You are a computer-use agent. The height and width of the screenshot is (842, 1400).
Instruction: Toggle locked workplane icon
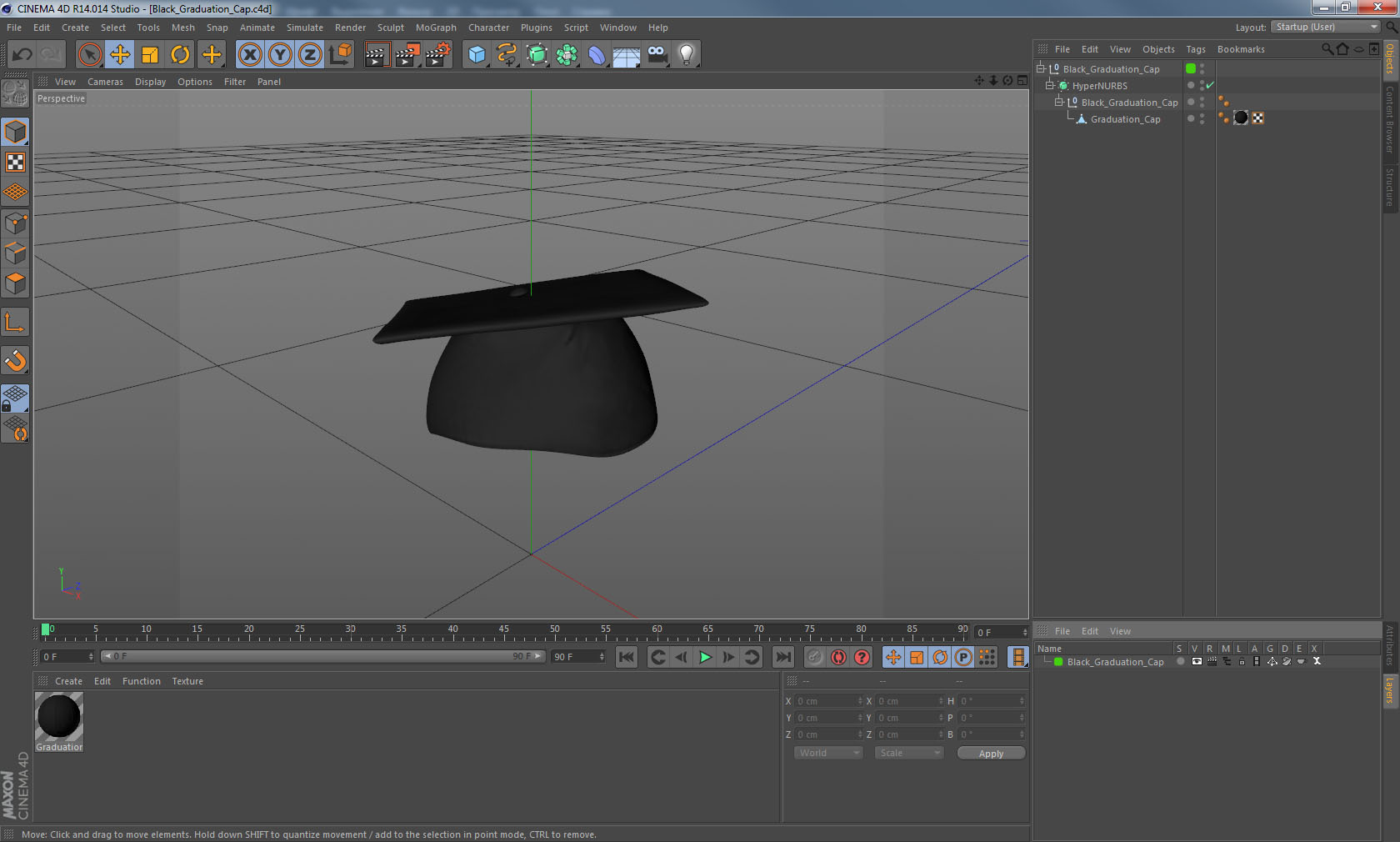(x=15, y=398)
